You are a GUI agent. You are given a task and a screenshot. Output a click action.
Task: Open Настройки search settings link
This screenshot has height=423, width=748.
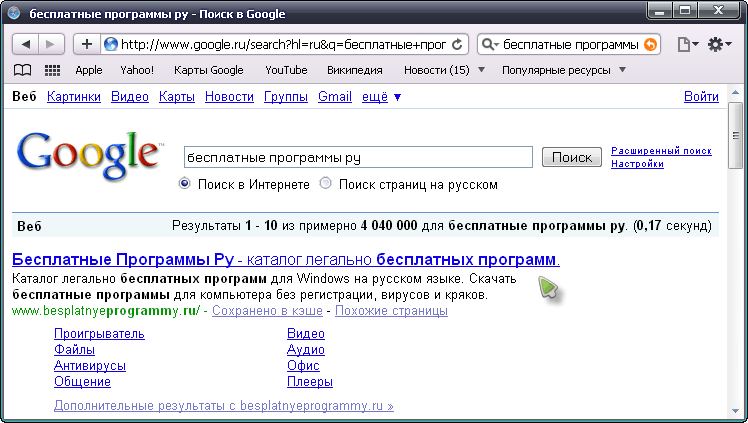tap(637, 164)
